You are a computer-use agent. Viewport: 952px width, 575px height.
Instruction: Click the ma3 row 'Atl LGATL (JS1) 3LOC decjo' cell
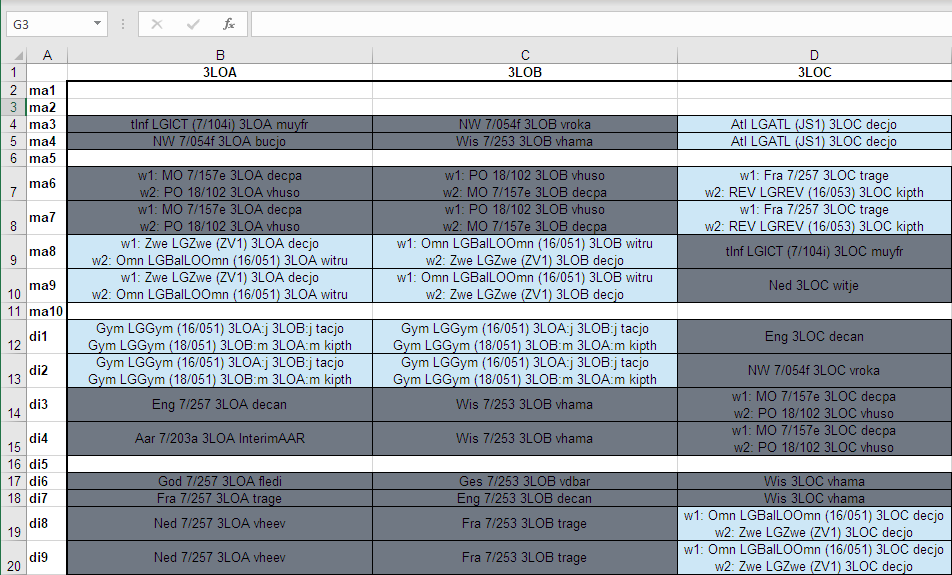tap(815, 124)
